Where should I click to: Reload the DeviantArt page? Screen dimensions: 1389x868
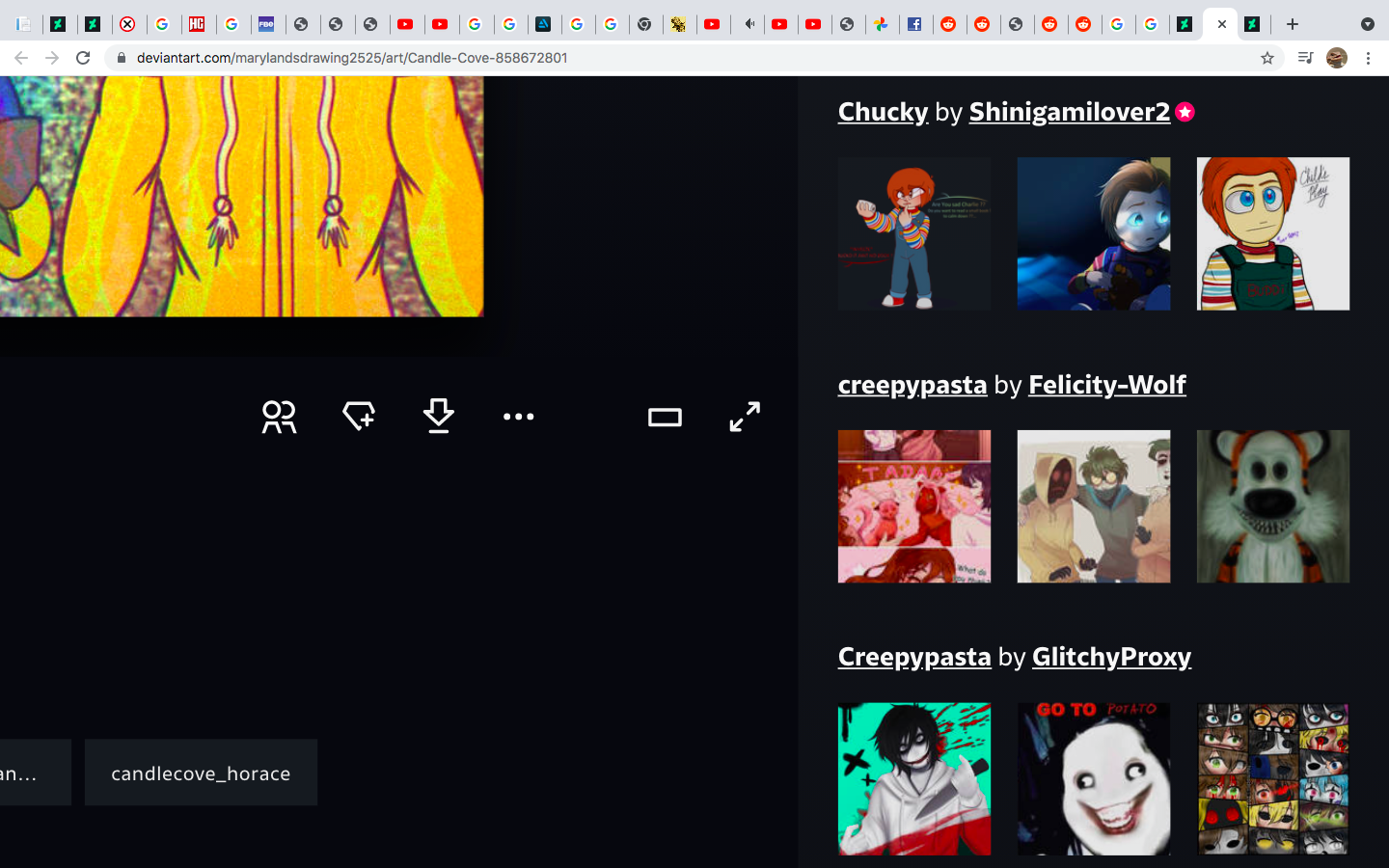[83, 58]
